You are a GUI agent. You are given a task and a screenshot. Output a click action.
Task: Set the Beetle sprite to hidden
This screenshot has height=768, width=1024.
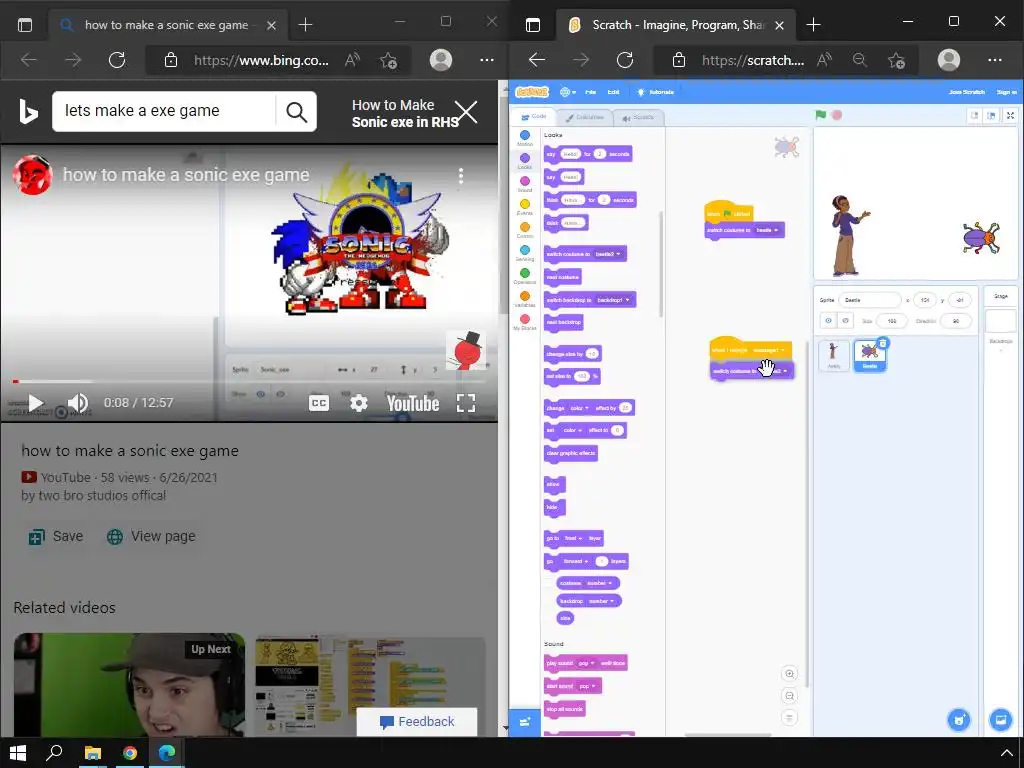coord(845,321)
